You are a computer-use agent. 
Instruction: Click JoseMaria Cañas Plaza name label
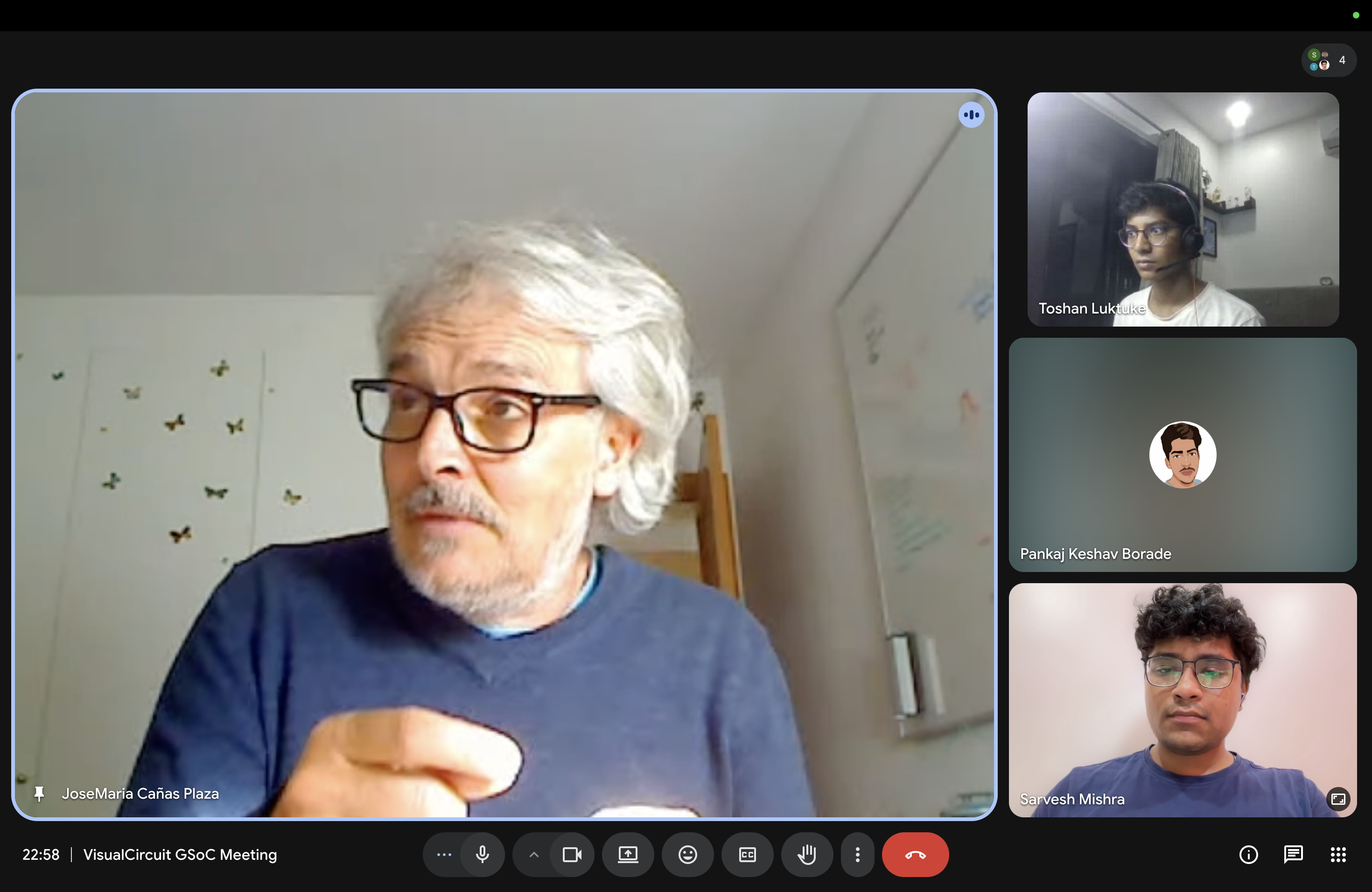click(x=140, y=794)
